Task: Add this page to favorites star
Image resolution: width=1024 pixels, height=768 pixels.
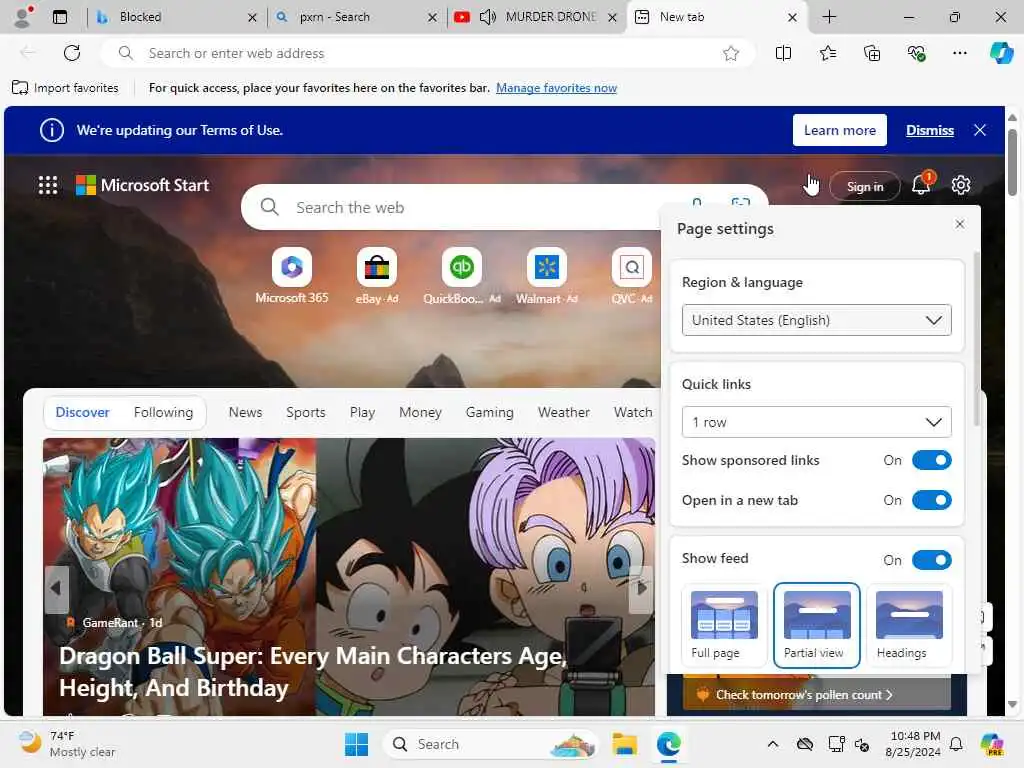Action: click(731, 53)
